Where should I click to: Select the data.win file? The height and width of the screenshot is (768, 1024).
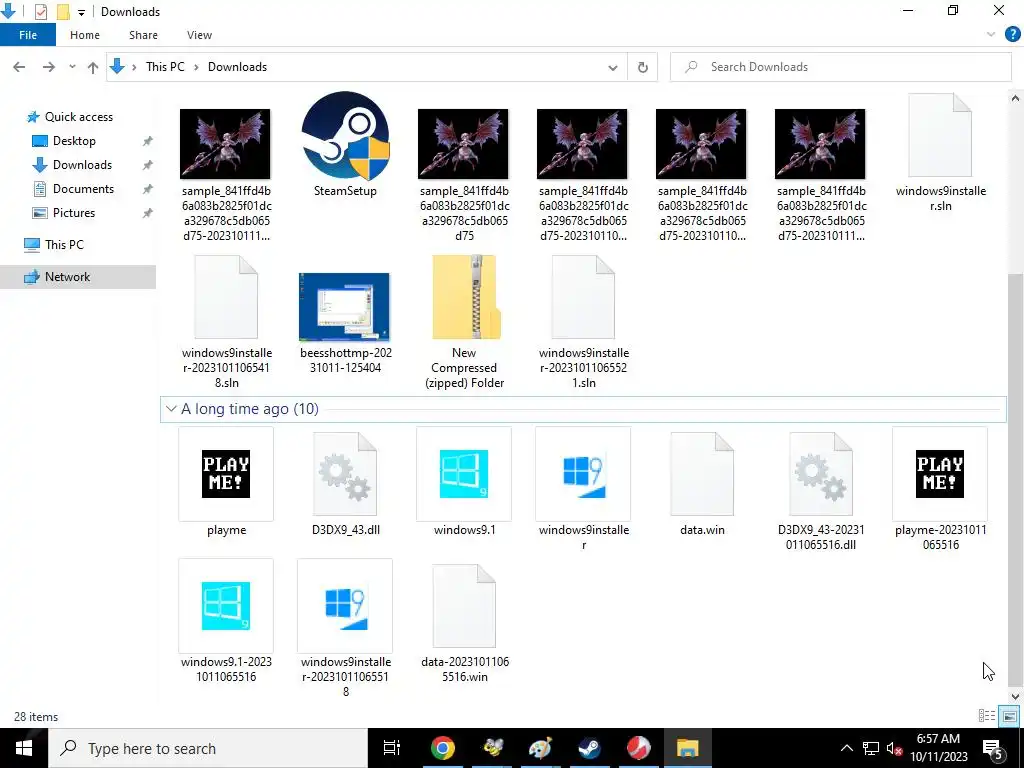(702, 483)
